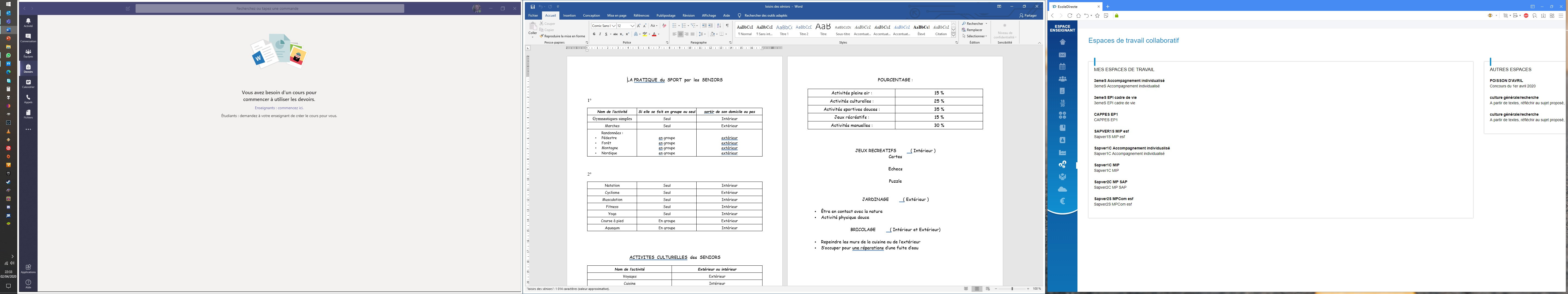This screenshot has height=294, width=1568.
Task: Show more apps ellipsis in Teams sidebar
Action: 28,130
